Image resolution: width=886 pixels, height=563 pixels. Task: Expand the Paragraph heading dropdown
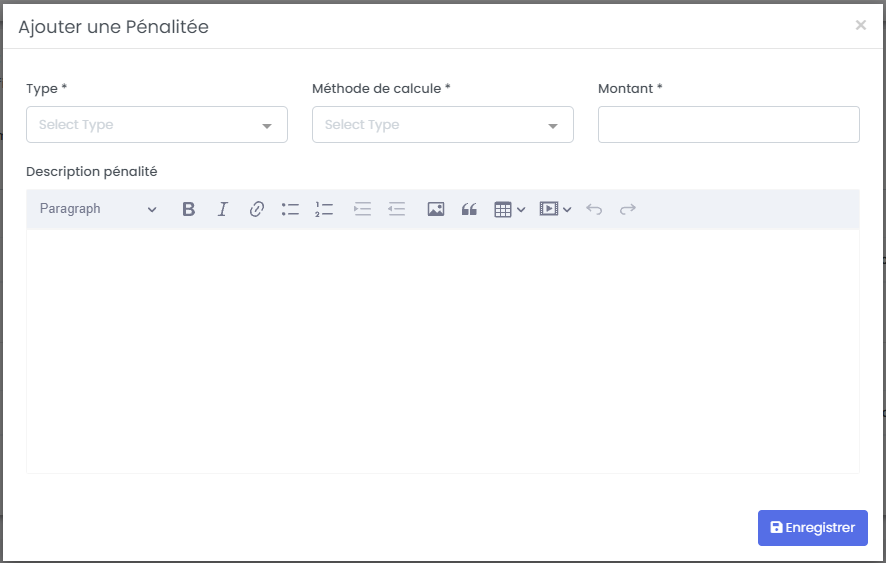click(98, 209)
